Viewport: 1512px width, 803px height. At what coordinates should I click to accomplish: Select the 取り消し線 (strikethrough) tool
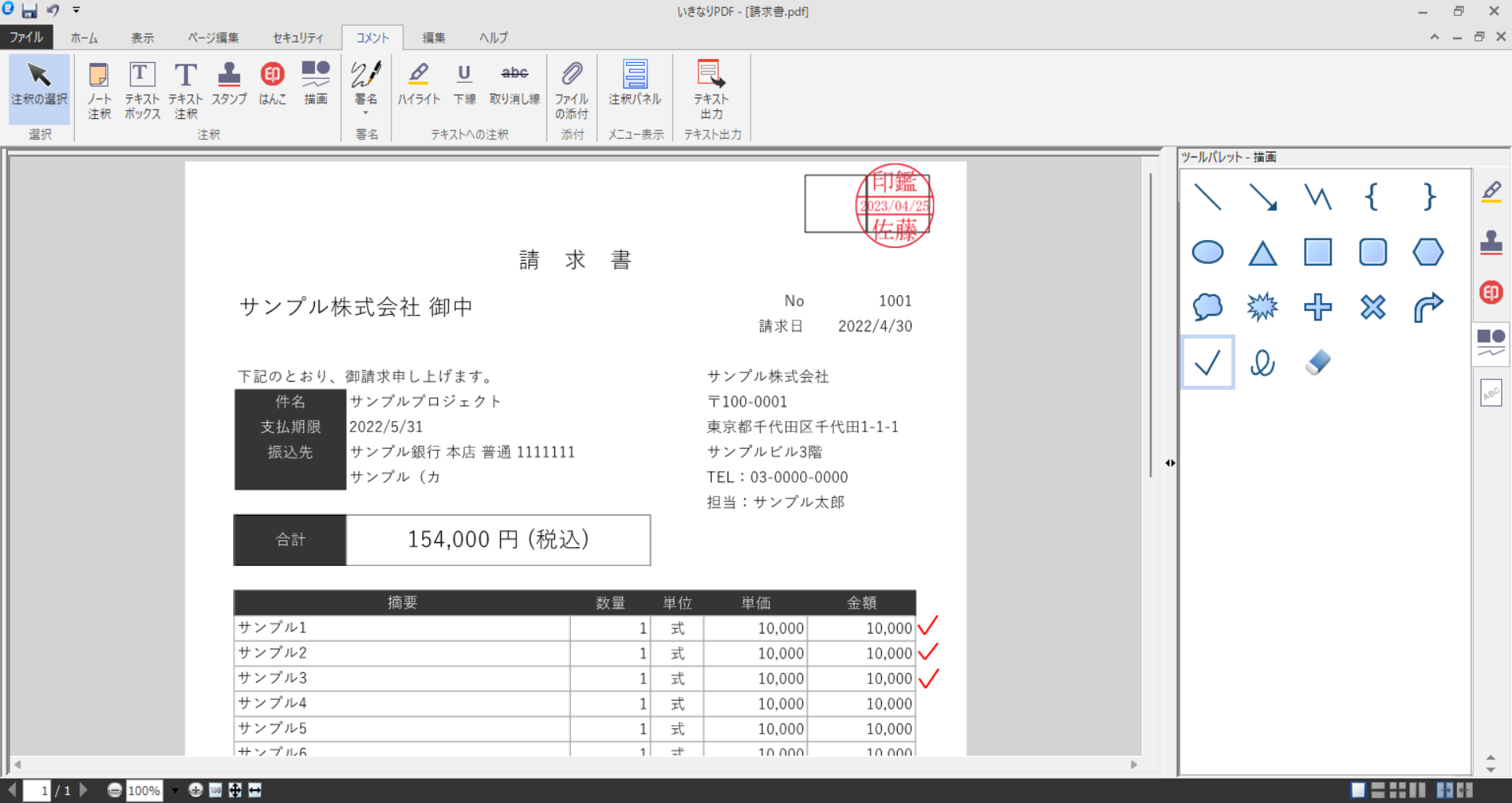513,87
